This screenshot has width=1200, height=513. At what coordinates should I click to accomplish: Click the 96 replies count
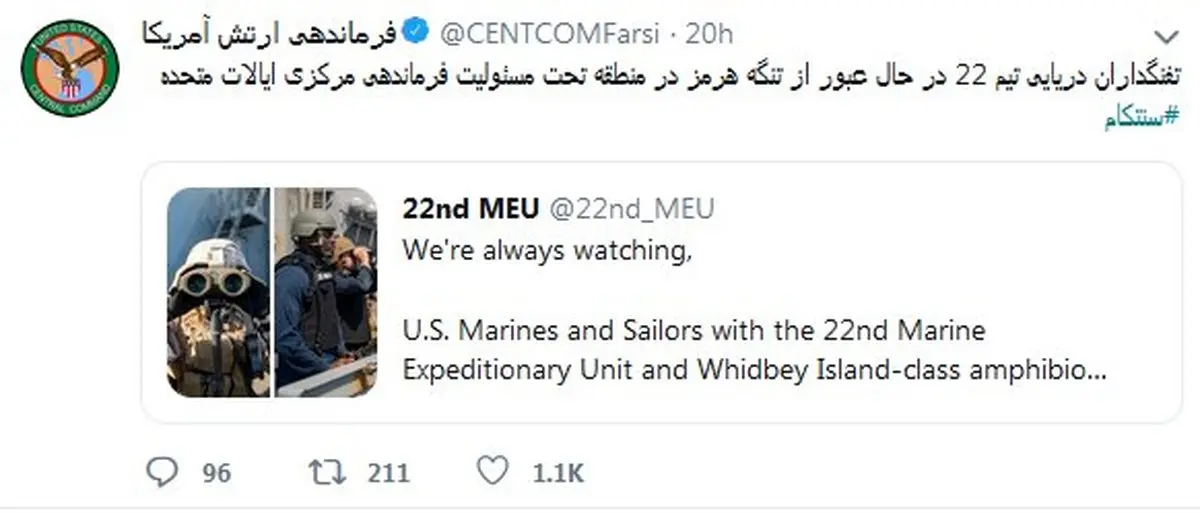click(x=216, y=473)
